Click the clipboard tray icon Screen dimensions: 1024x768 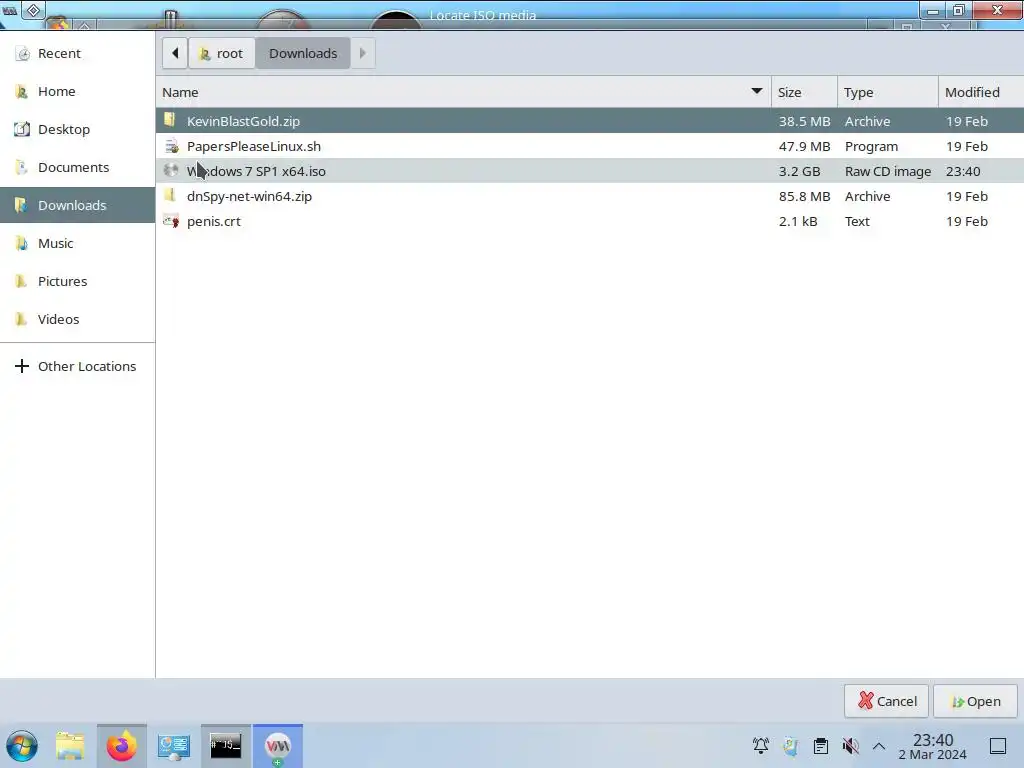point(821,745)
